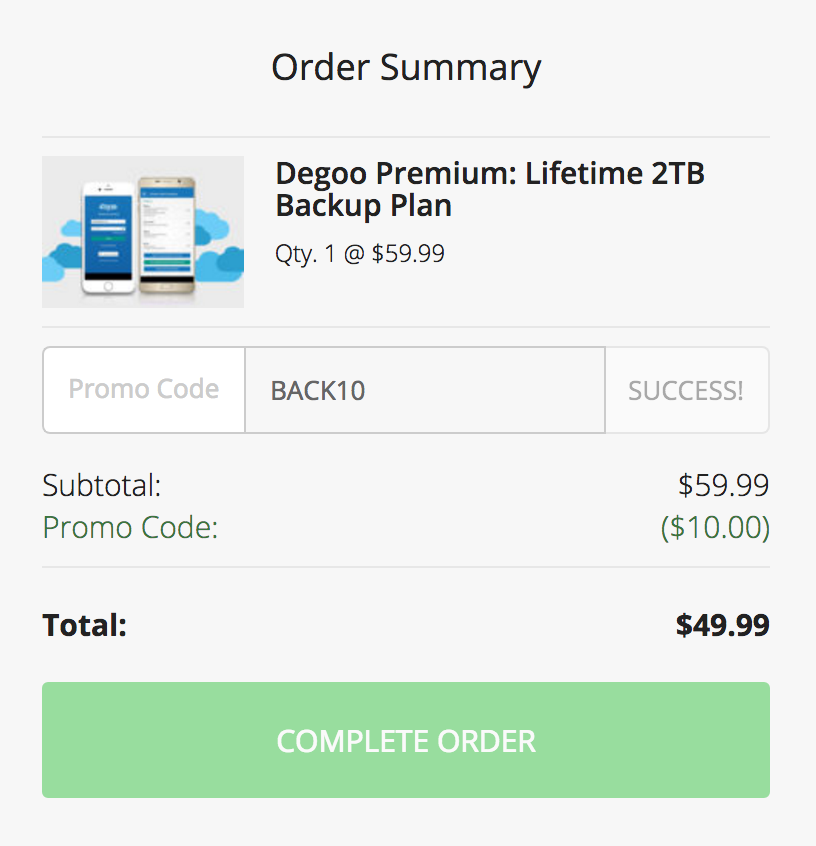Click the Order Summary heading
The height and width of the screenshot is (846, 816).
[x=406, y=67]
